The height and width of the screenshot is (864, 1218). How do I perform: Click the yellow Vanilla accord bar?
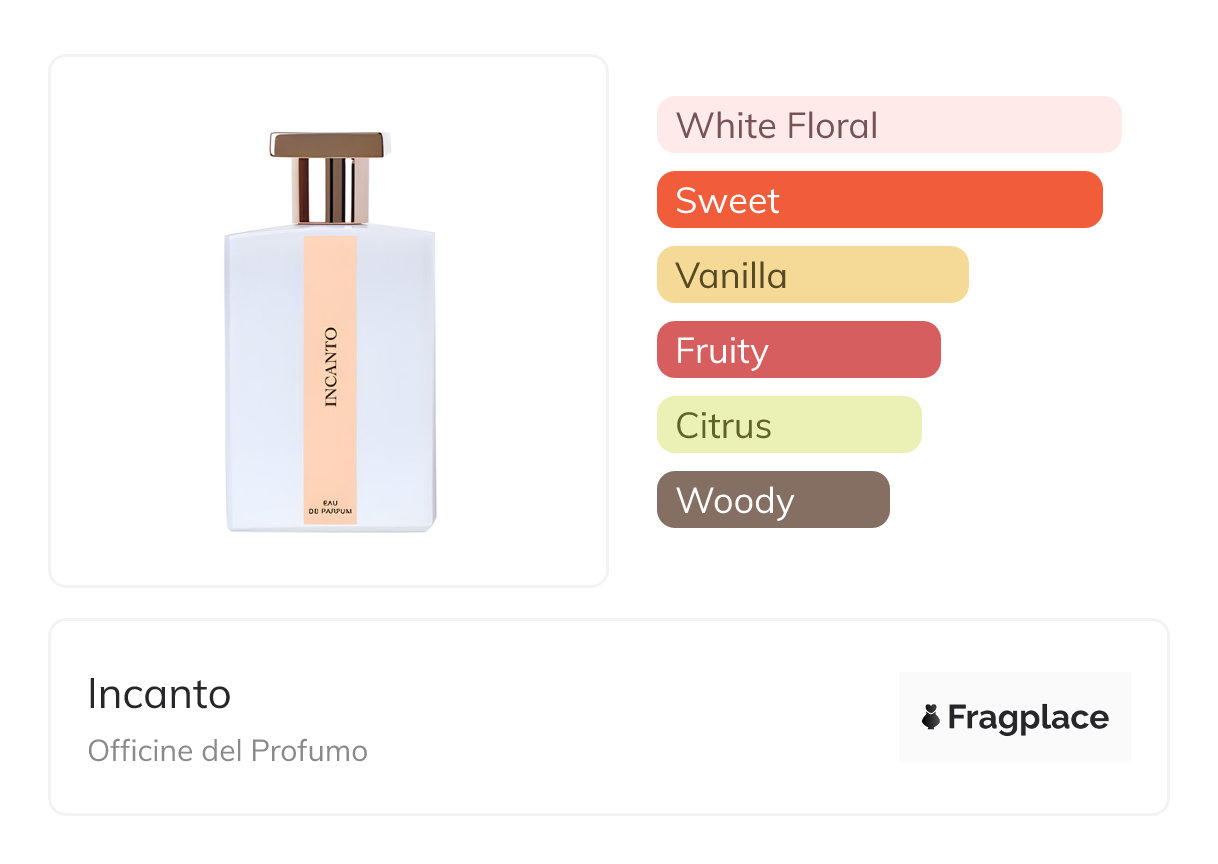(x=812, y=275)
